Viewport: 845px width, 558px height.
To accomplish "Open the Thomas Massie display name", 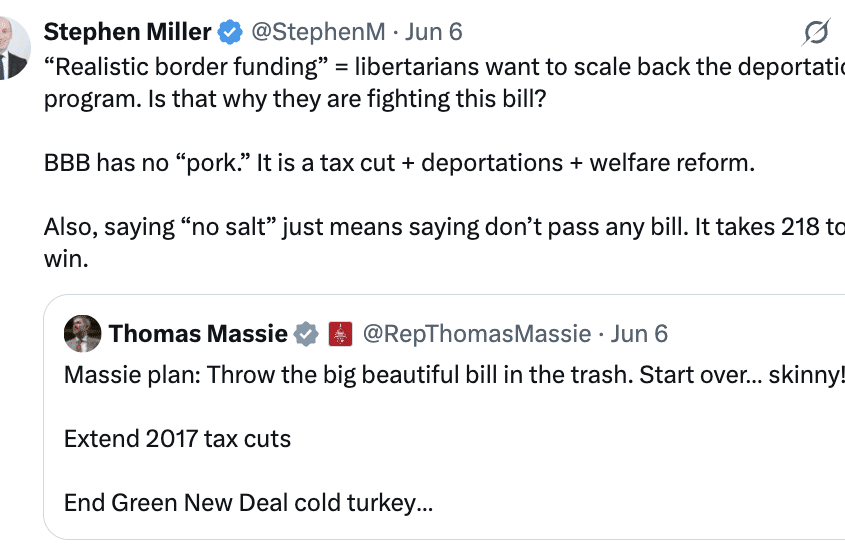I will [198, 334].
